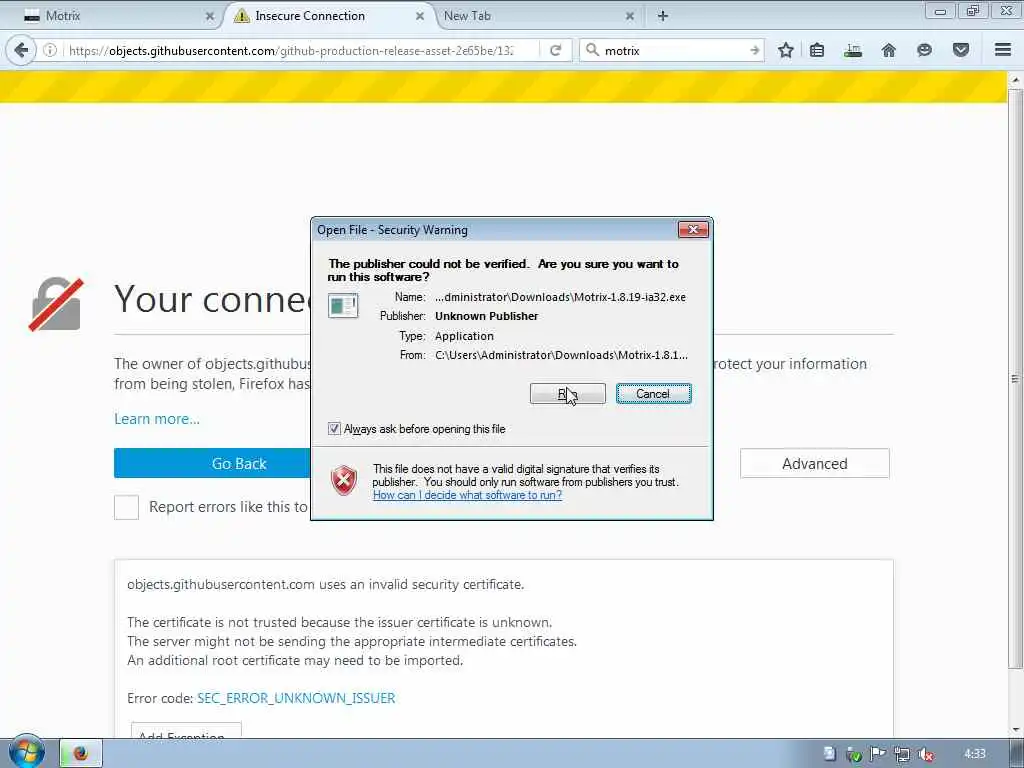The width and height of the screenshot is (1024, 768).
Task: Open the site information icon in address bar
Action: pyautogui.click(x=50, y=50)
